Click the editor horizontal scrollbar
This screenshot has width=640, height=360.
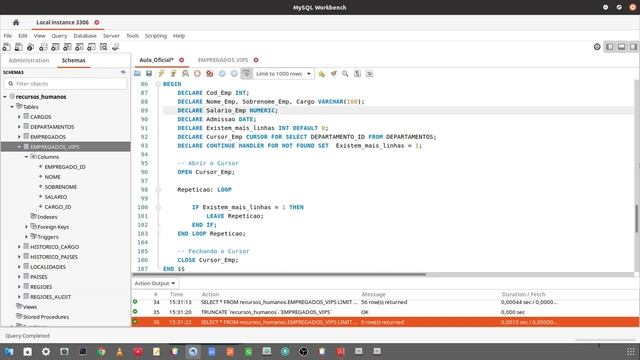click(279, 274)
